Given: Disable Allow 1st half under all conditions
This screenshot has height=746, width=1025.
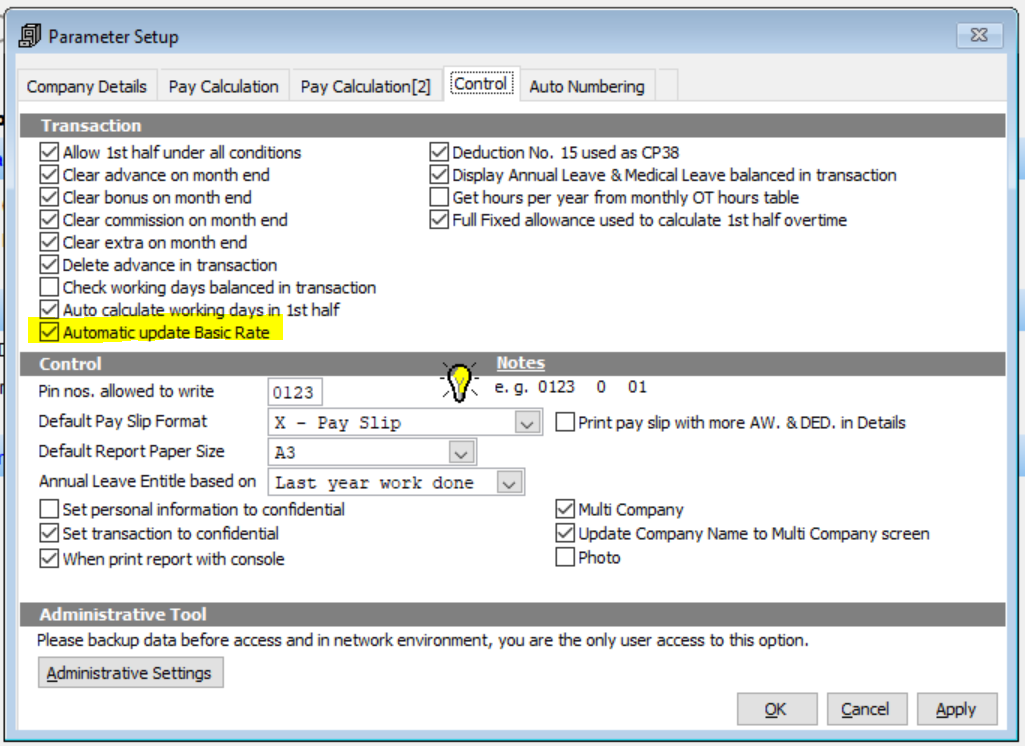Looking at the screenshot, I should coord(48,152).
